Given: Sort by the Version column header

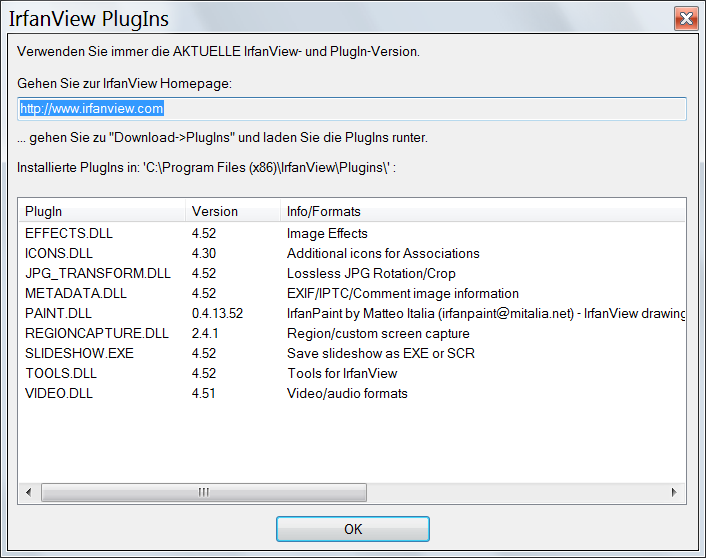Looking at the screenshot, I should (233, 211).
